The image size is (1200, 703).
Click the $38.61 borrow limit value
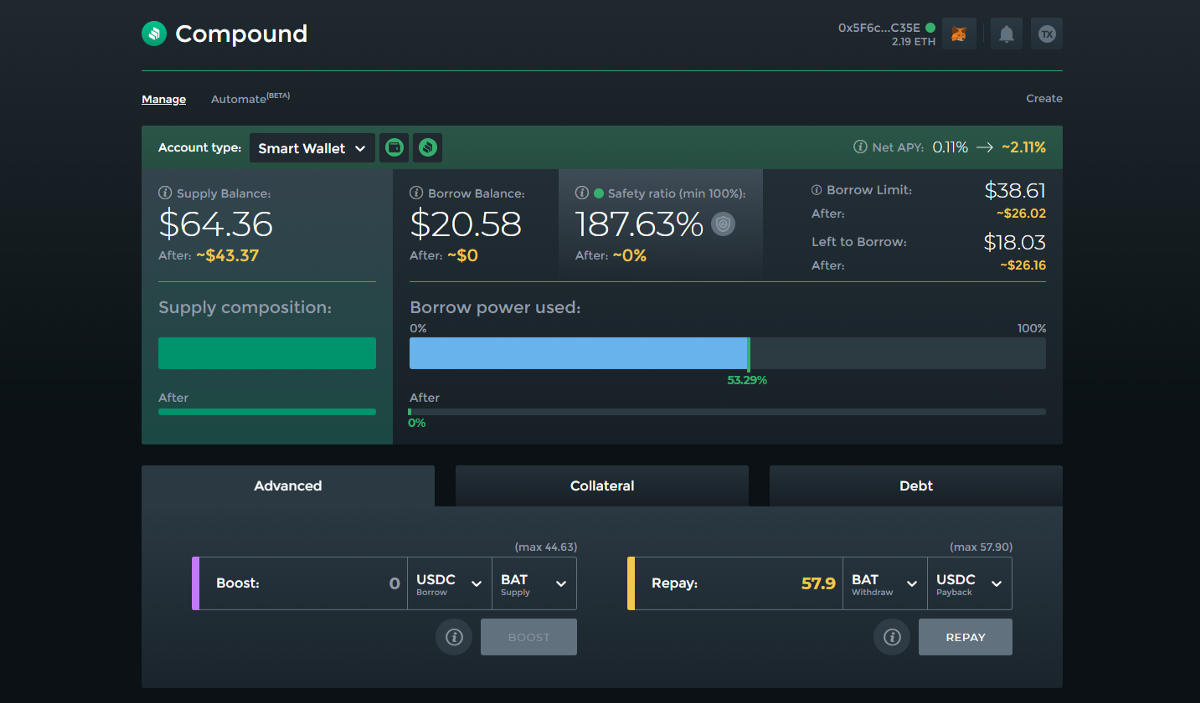tap(1015, 190)
